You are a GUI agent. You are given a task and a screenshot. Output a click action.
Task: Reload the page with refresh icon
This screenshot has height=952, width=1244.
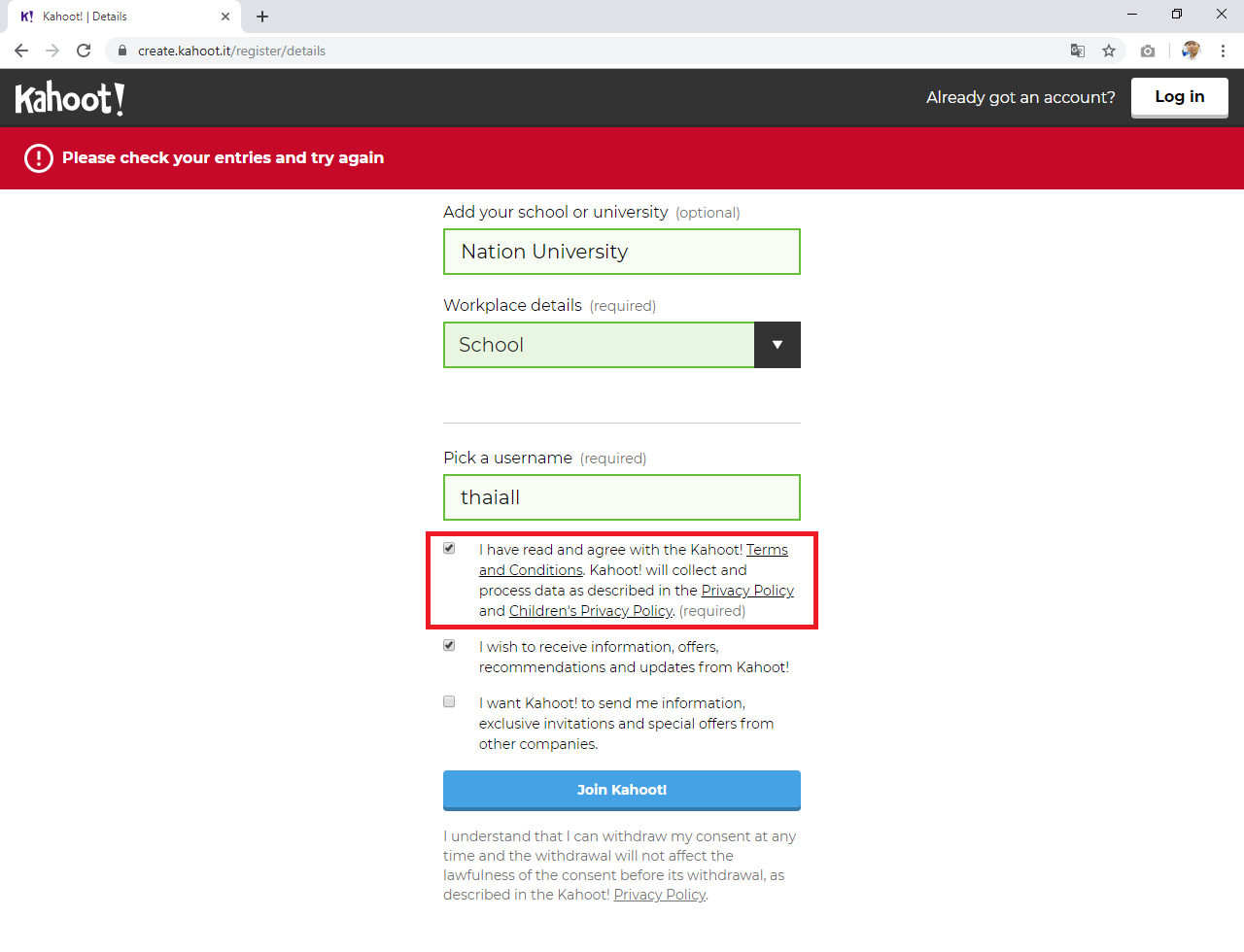coord(84,51)
